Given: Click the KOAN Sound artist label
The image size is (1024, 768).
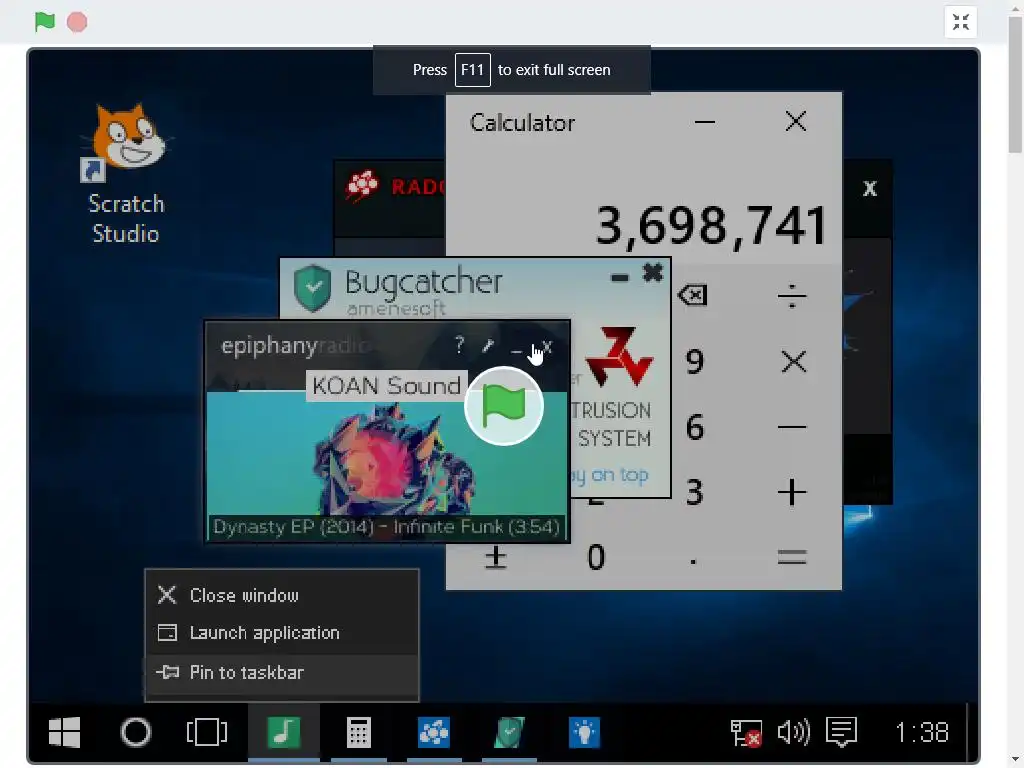Looking at the screenshot, I should click(386, 386).
